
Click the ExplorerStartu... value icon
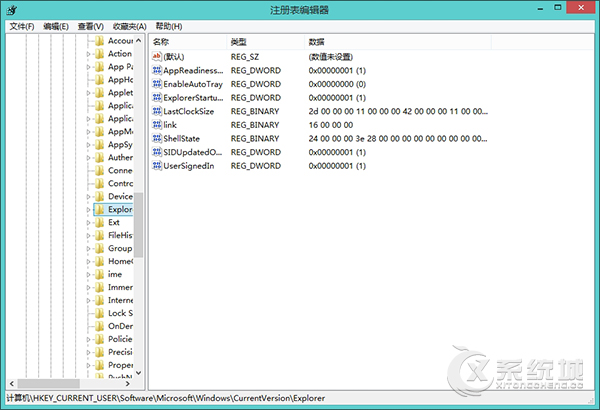157,98
